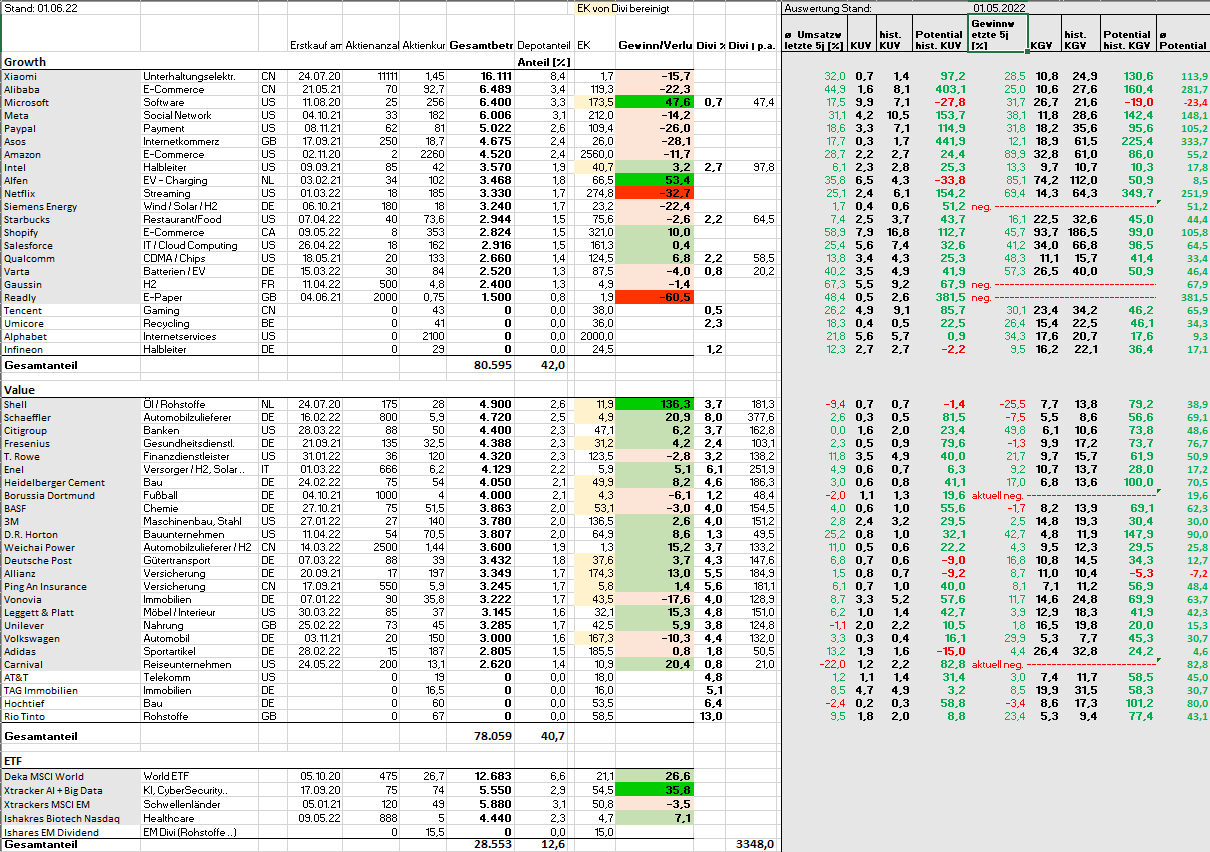Select the 'Growth' section heading
This screenshot has width=1210, height=852.
(25, 62)
